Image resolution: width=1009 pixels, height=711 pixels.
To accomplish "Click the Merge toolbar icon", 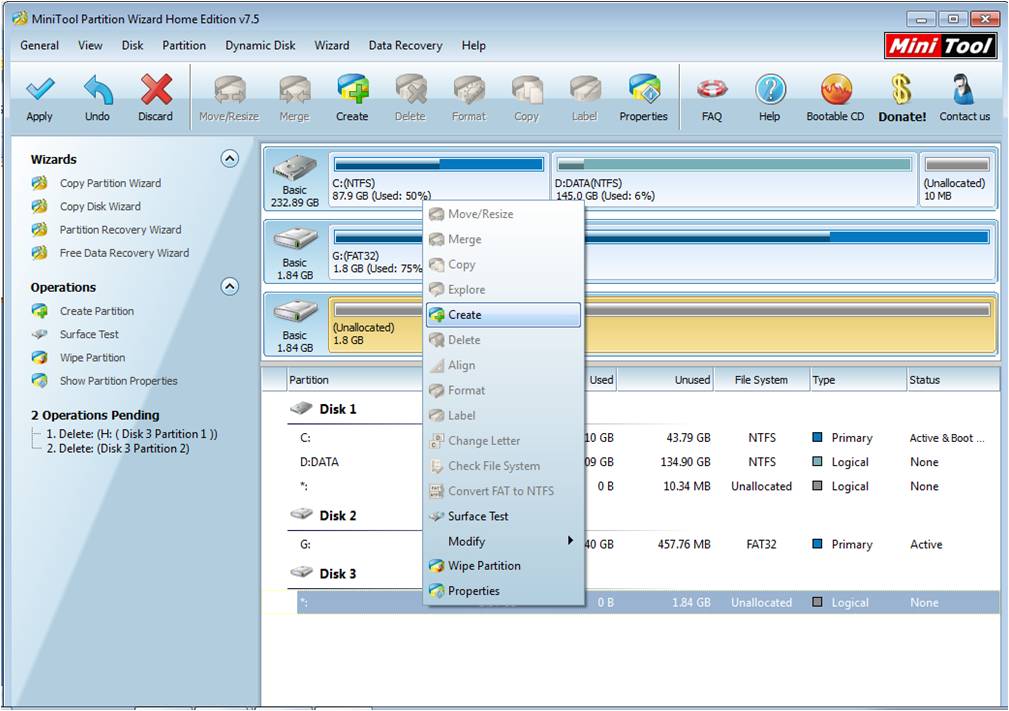I will click(294, 89).
